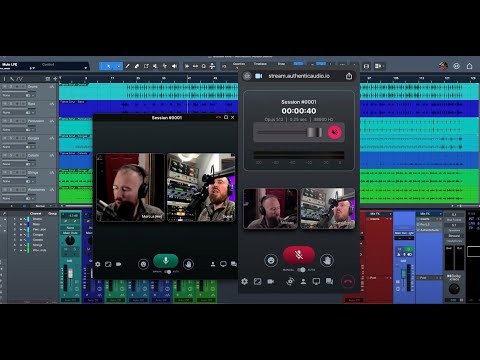Switch to the Group tab in the mixer

(x=52, y=214)
